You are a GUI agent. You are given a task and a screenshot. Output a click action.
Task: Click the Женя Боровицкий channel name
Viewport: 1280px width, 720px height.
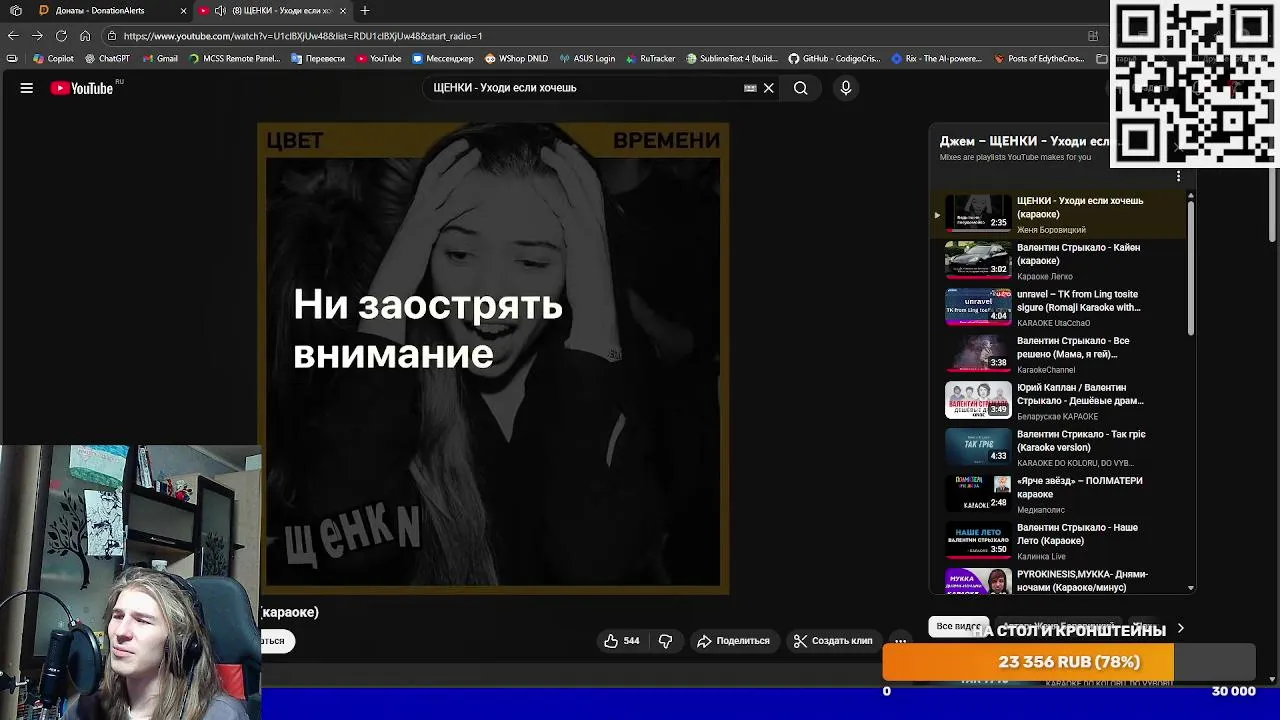pos(1051,230)
